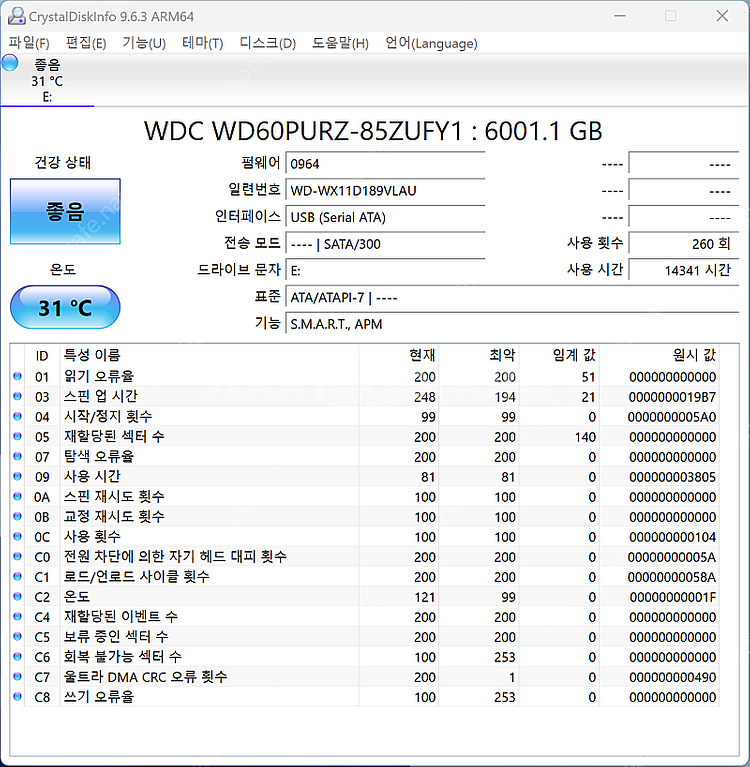Click status dot for row C0
This screenshot has width=750, height=767.
(17, 557)
